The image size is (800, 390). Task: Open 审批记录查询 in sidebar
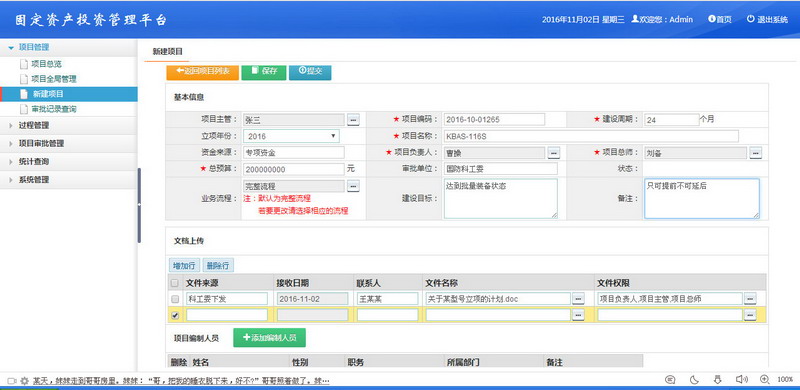click(x=54, y=109)
